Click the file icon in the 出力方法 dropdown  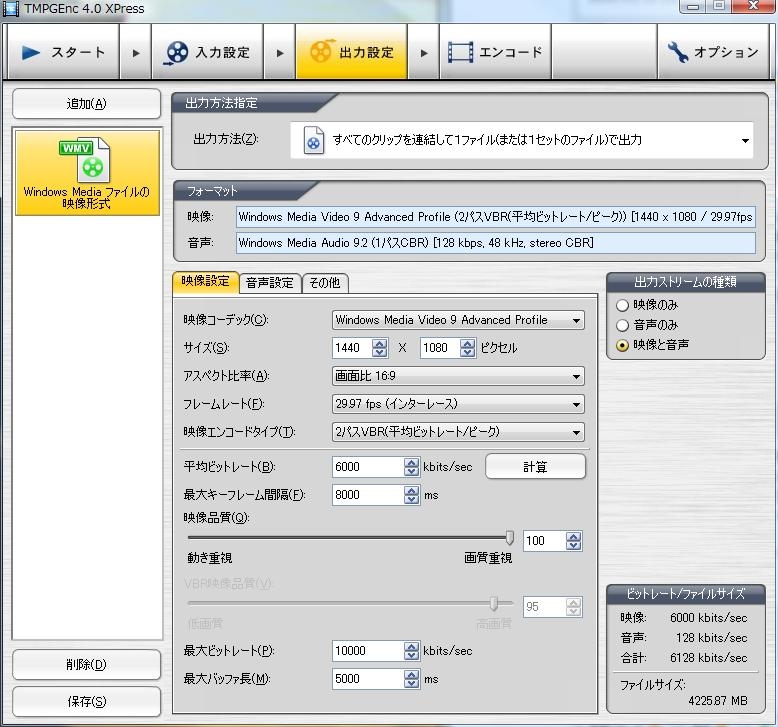[x=314, y=140]
